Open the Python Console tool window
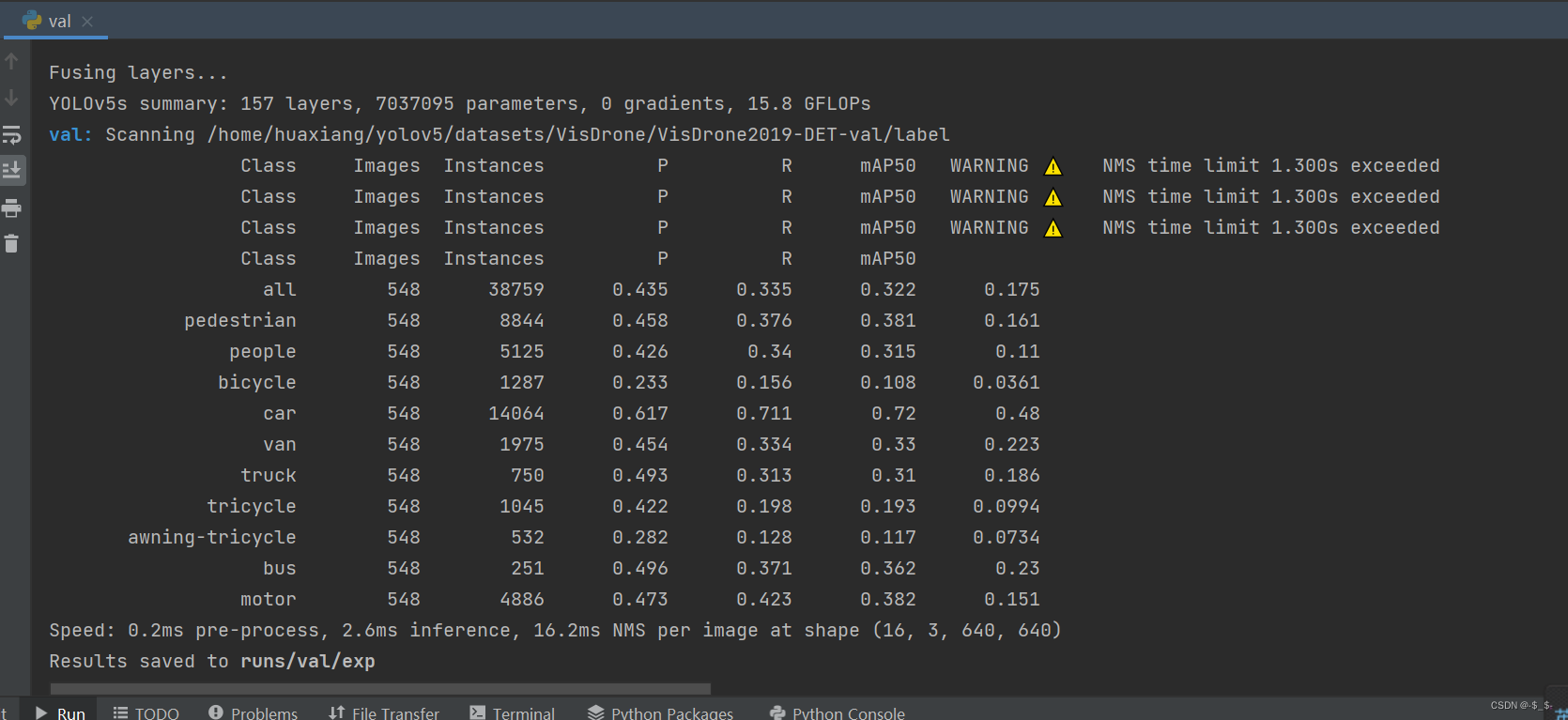This screenshot has height=720, width=1568. coord(837,712)
